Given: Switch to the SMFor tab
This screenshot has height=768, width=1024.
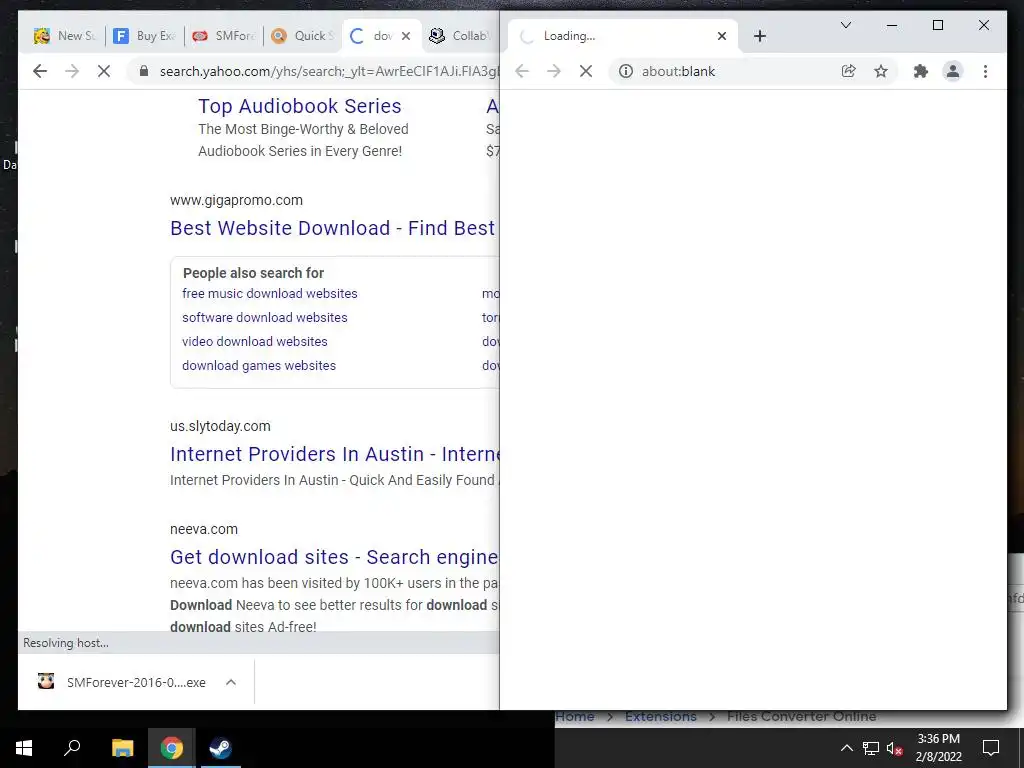Looking at the screenshot, I should click(x=223, y=36).
